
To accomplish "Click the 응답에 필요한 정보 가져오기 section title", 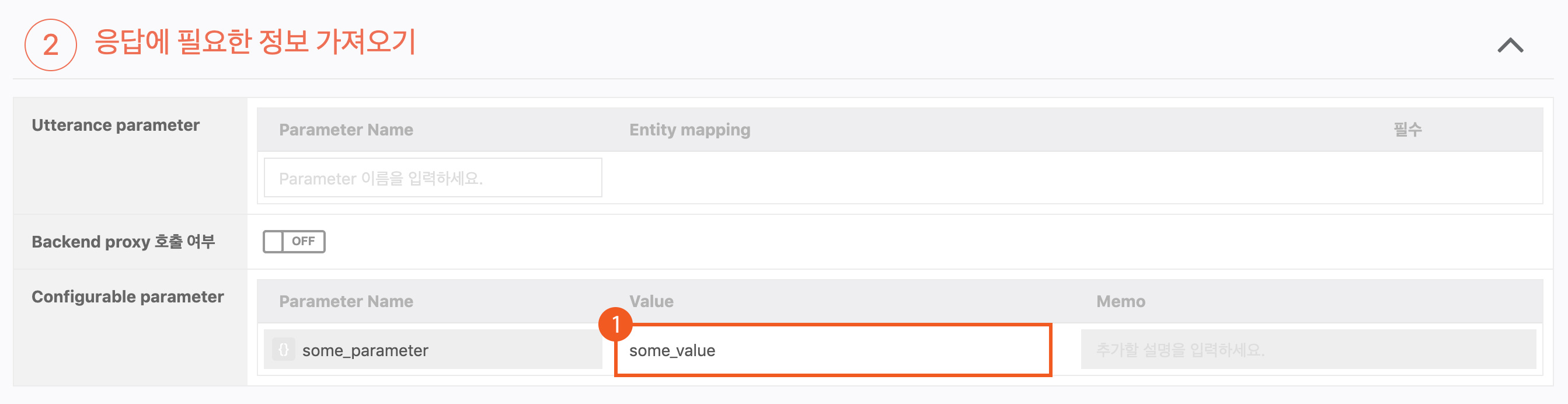I will click(255, 42).
